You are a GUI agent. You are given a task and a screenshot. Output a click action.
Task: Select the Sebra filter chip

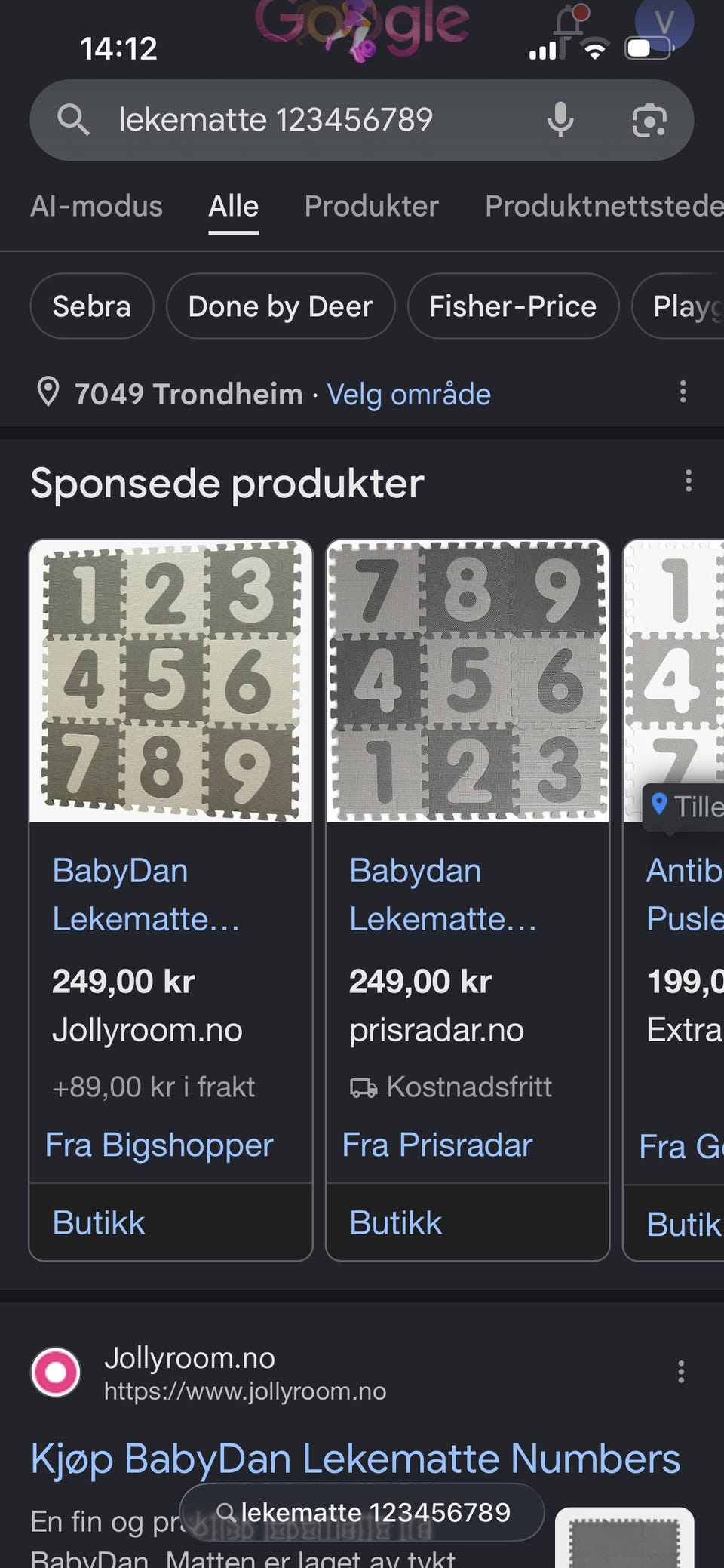pyautogui.click(x=92, y=306)
